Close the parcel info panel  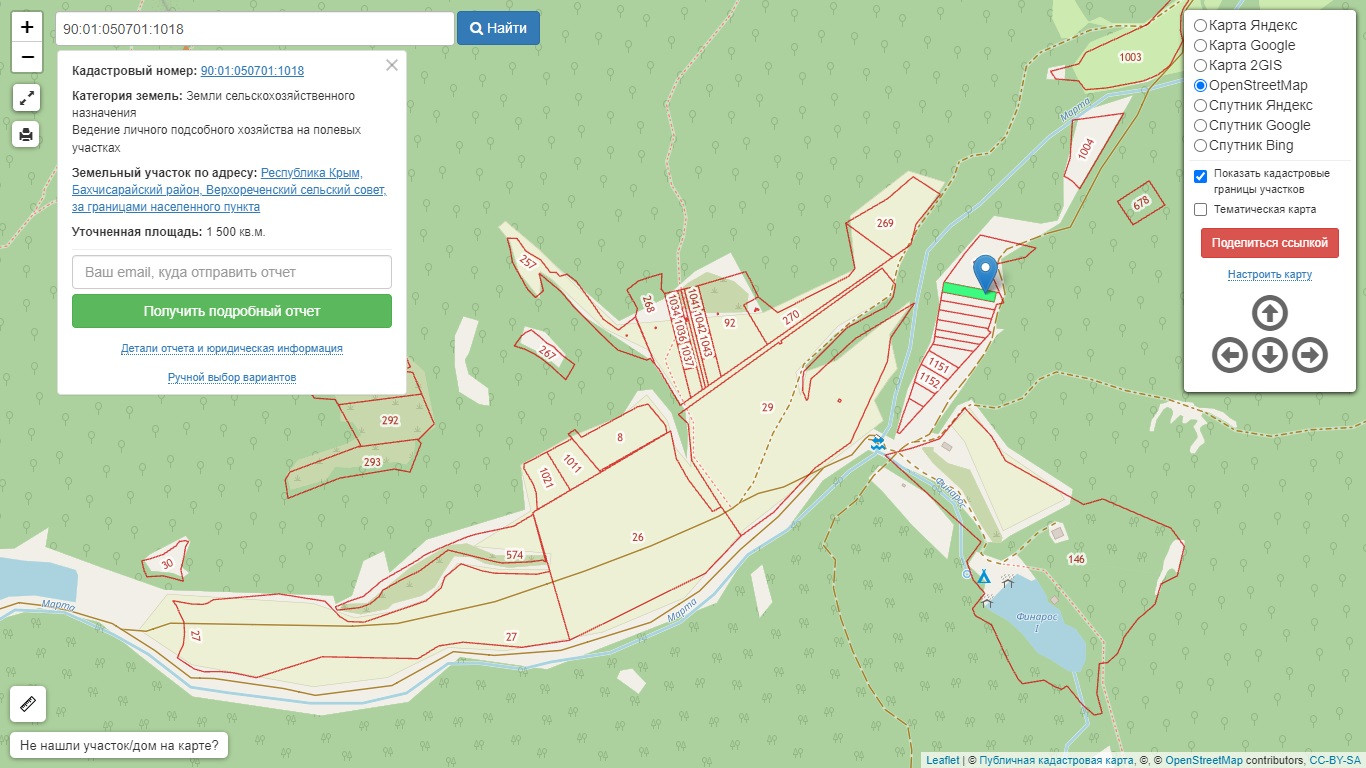click(392, 65)
